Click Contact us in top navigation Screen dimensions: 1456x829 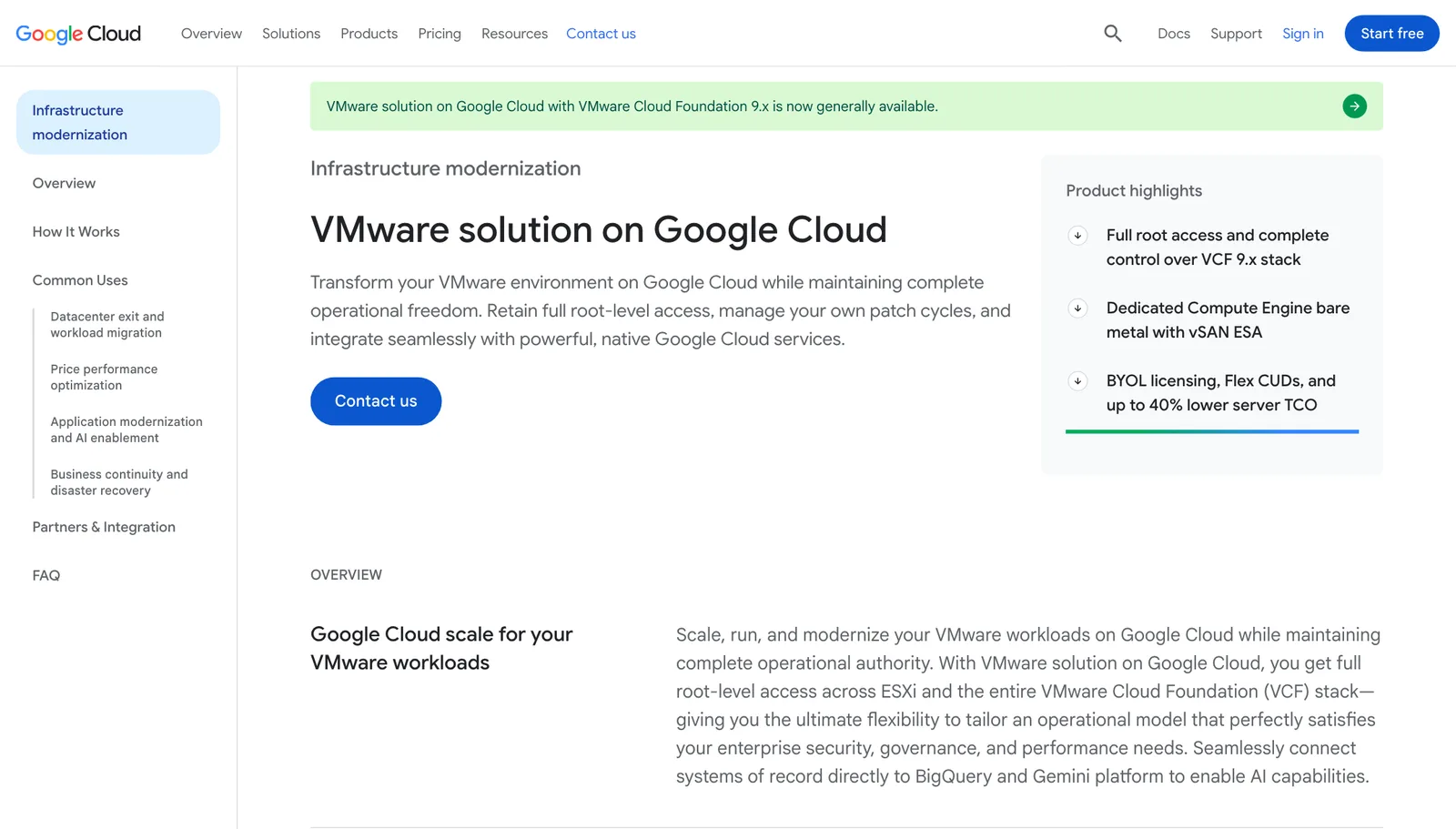pyautogui.click(x=601, y=34)
